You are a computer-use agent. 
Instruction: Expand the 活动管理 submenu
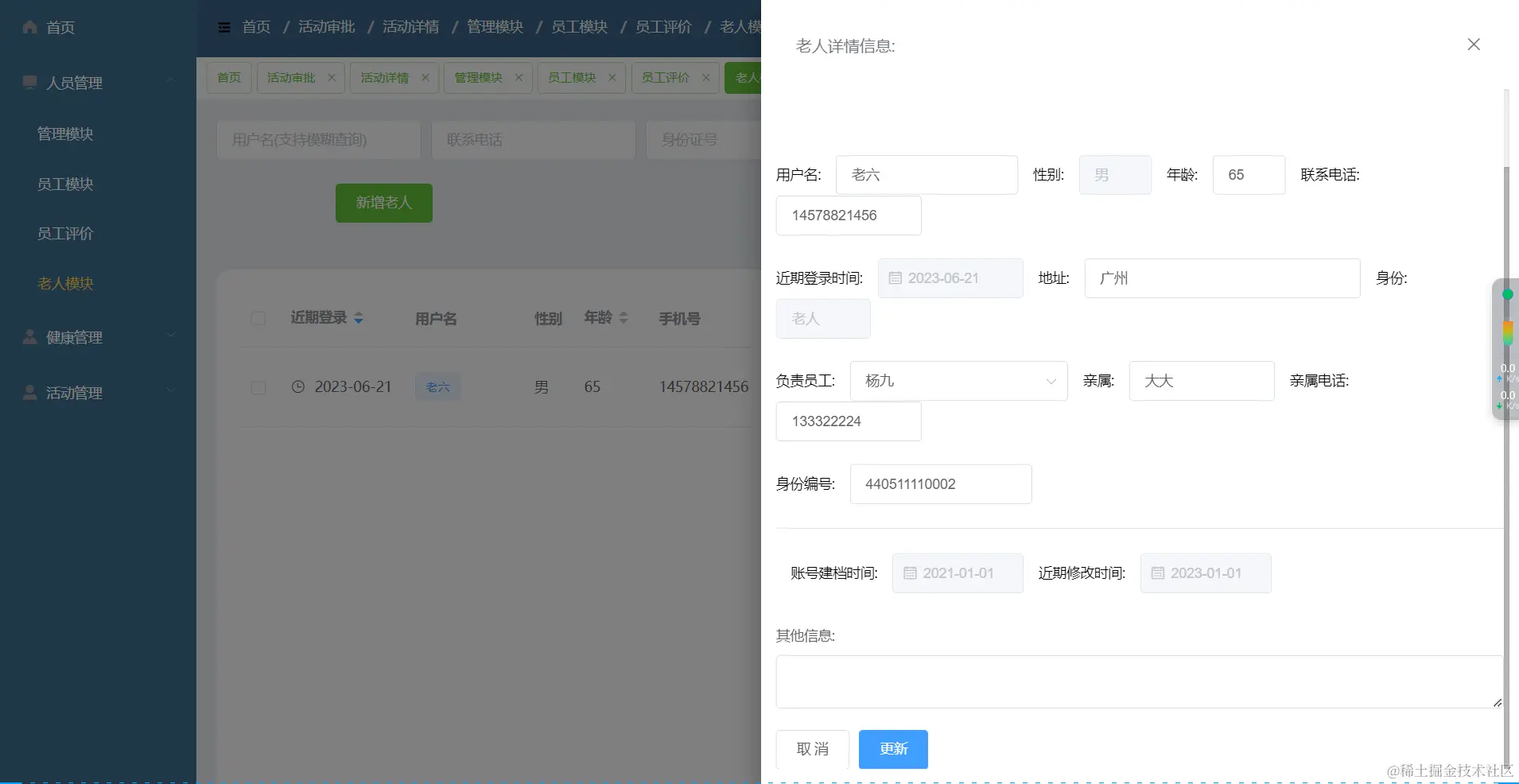pyautogui.click(x=170, y=392)
